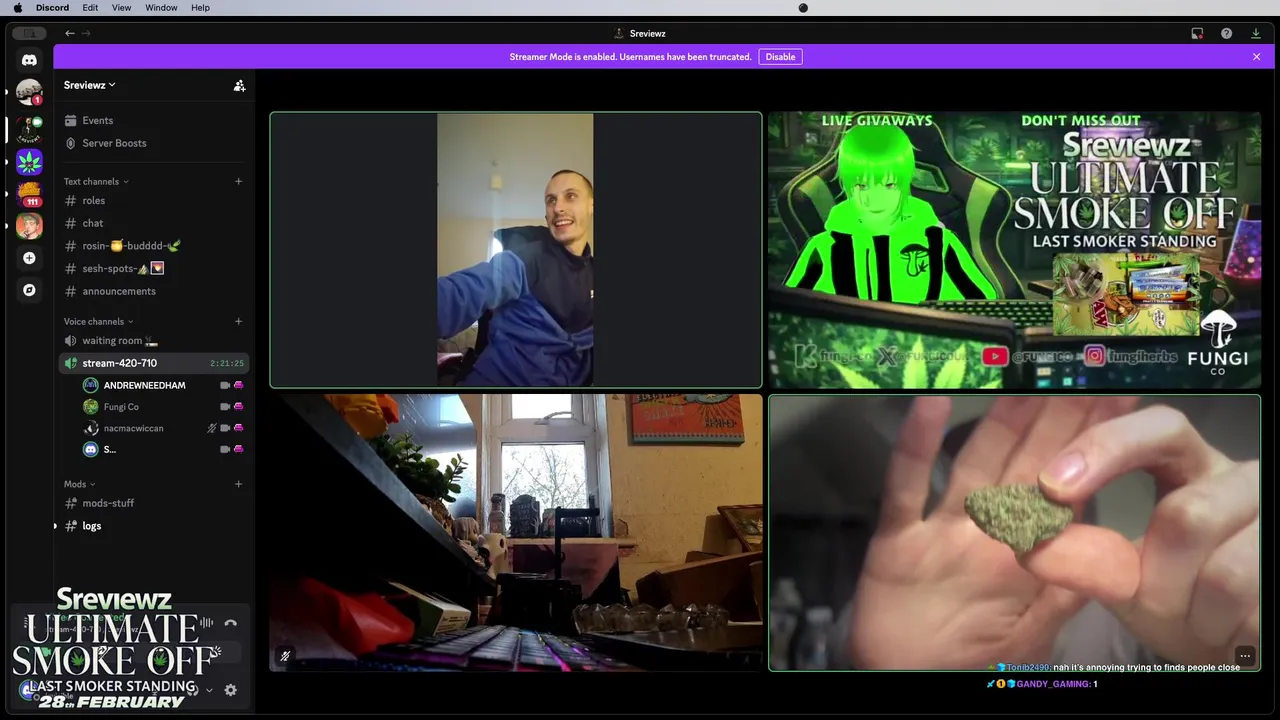
Task: Create a text channel with the plus icon
Action: click(238, 181)
